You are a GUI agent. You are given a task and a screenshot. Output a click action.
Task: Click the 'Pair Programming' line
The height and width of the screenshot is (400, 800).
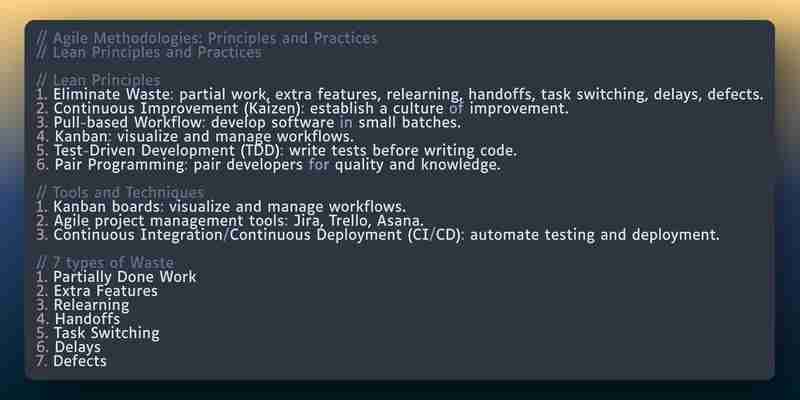tap(268, 165)
